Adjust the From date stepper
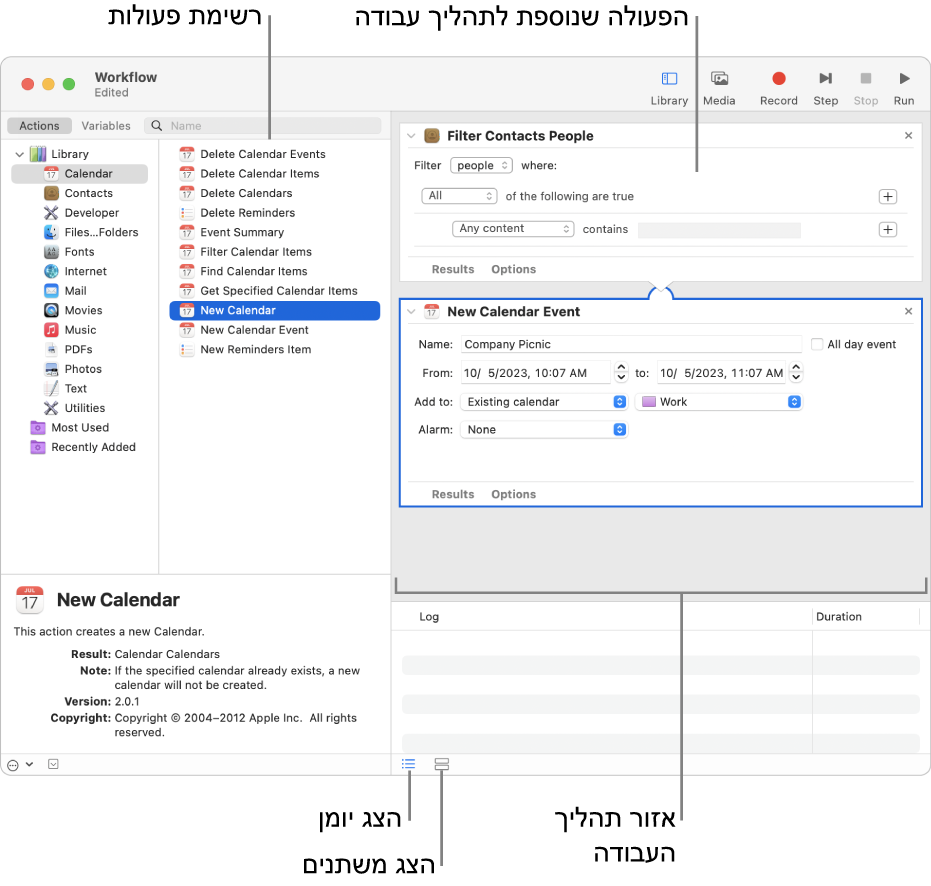The image size is (931, 886). pos(620,372)
